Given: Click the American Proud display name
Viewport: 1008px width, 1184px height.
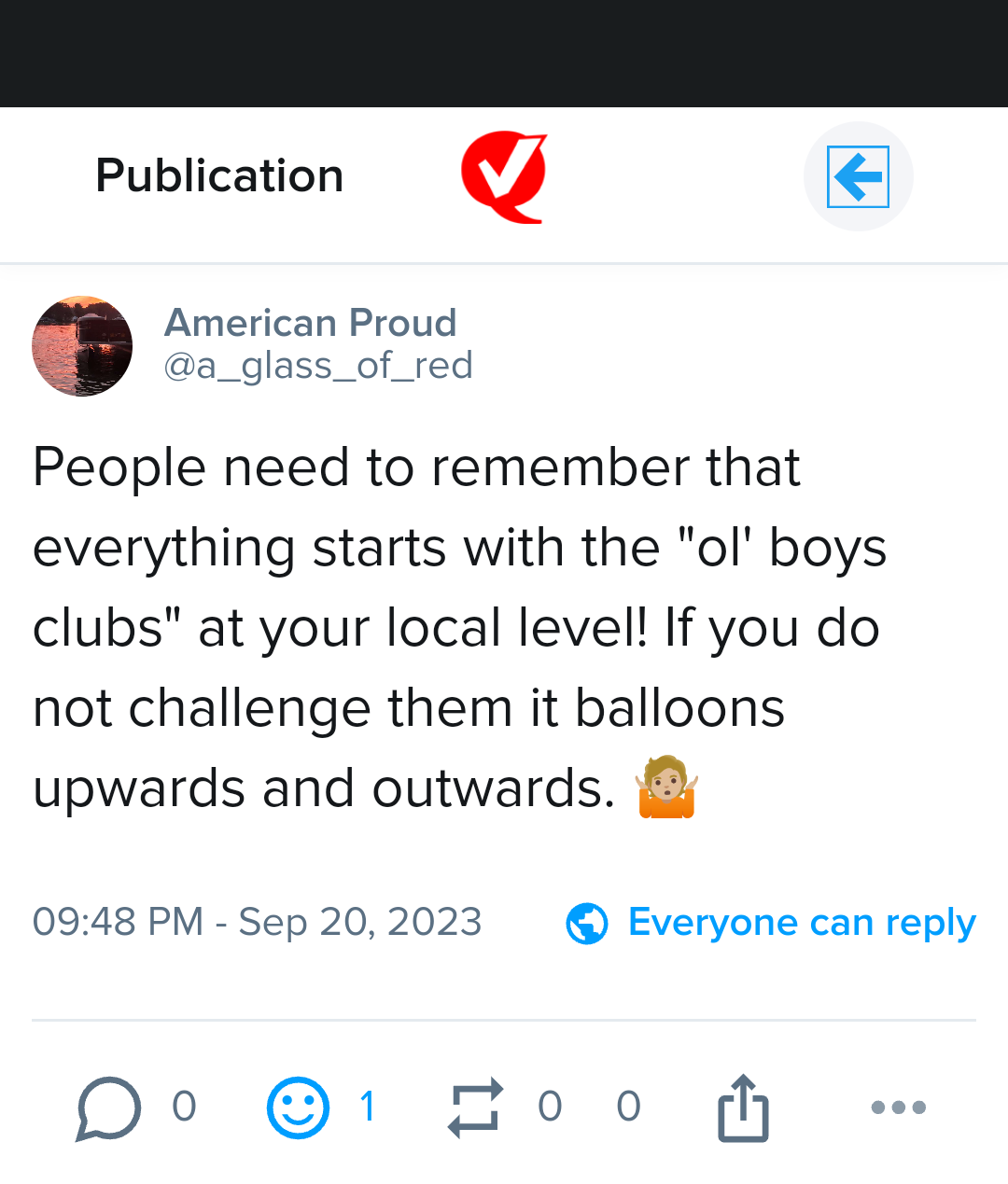Looking at the screenshot, I should [310, 323].
